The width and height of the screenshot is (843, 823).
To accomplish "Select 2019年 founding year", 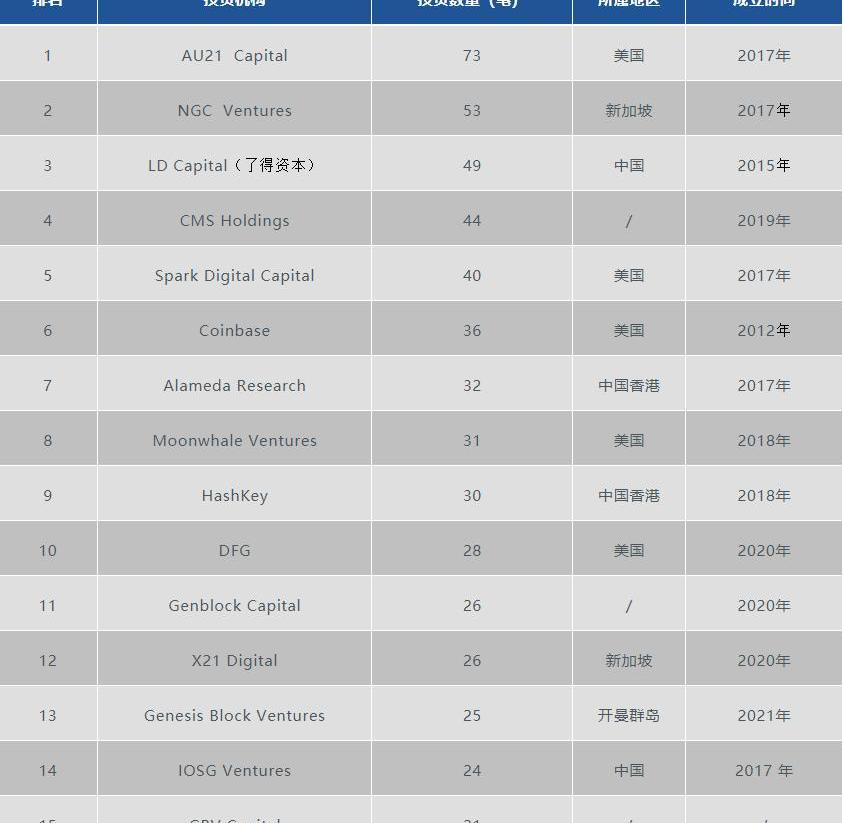I will [x=763, y=220].
